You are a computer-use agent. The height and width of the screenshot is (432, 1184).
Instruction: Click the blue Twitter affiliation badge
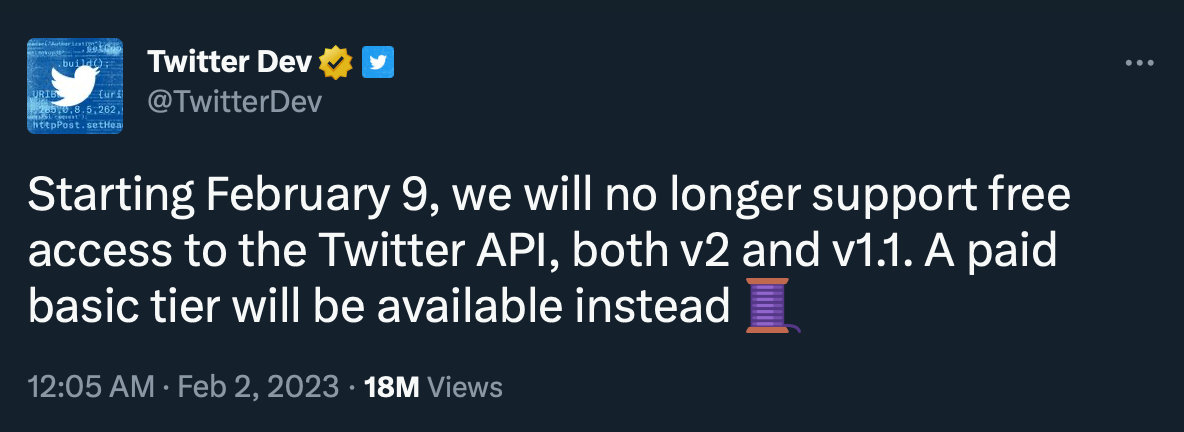point(378,62)
